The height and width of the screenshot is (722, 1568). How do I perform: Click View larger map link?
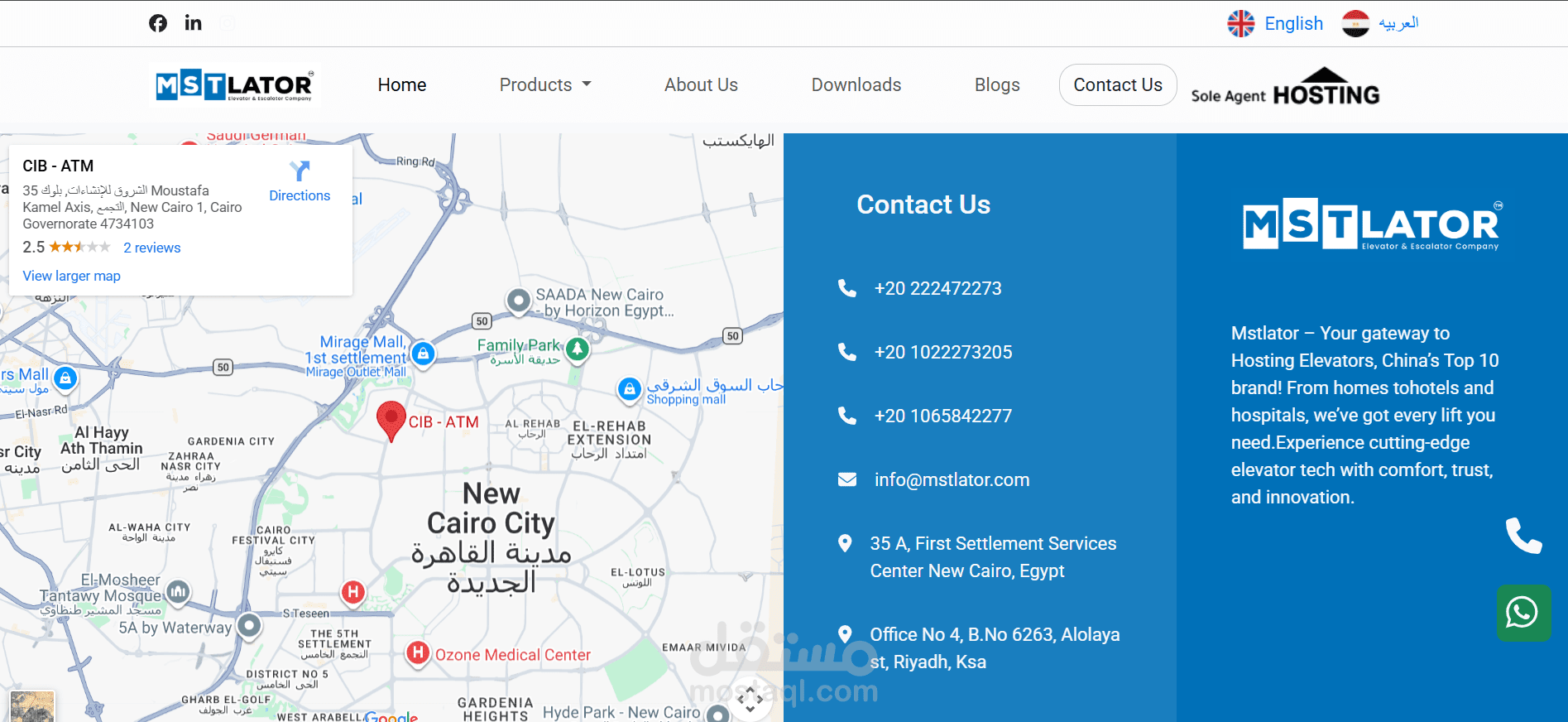pyautogui.click(x=71, y=276)
